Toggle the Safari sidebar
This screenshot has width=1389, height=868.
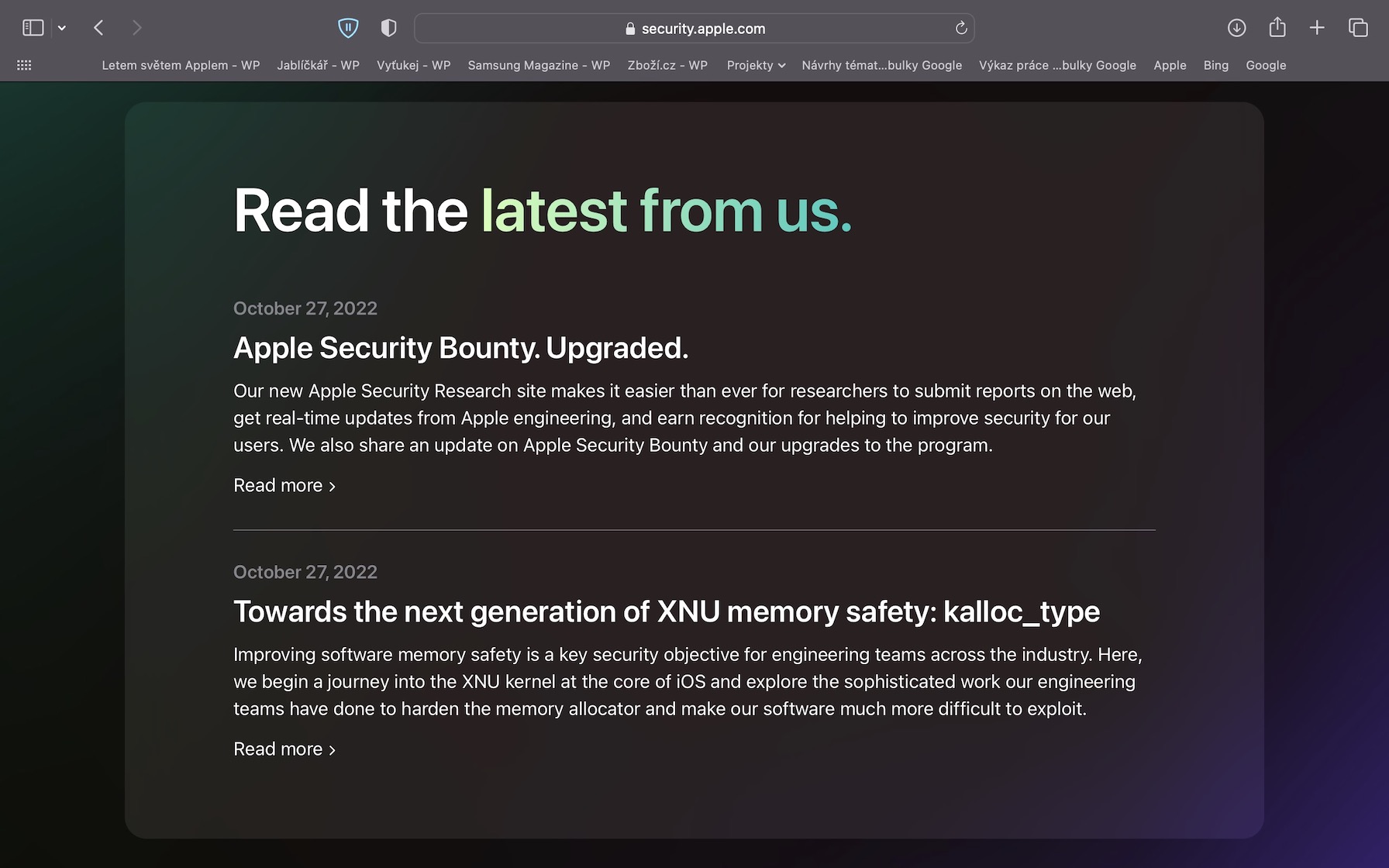[x=33, y=28]
